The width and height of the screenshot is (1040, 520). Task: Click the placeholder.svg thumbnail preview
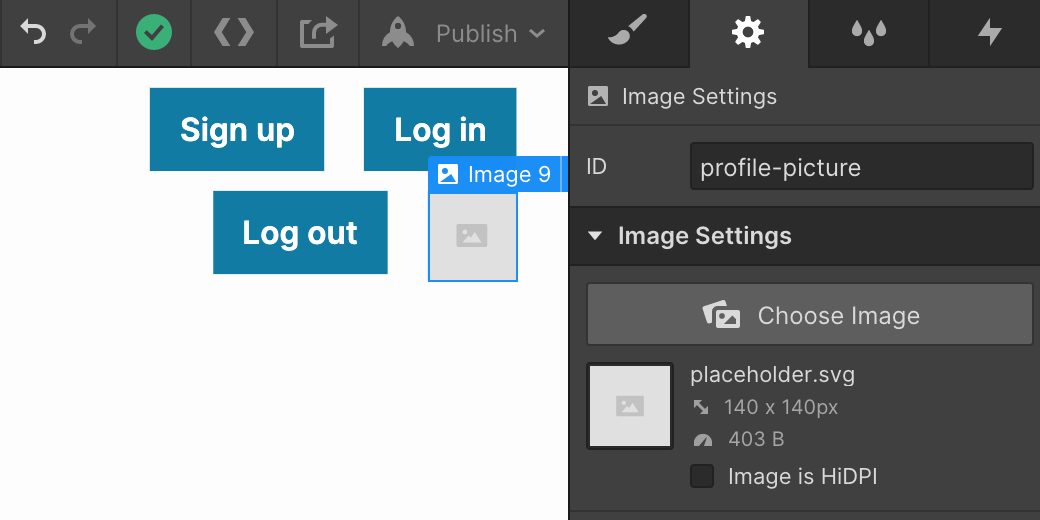630,406
